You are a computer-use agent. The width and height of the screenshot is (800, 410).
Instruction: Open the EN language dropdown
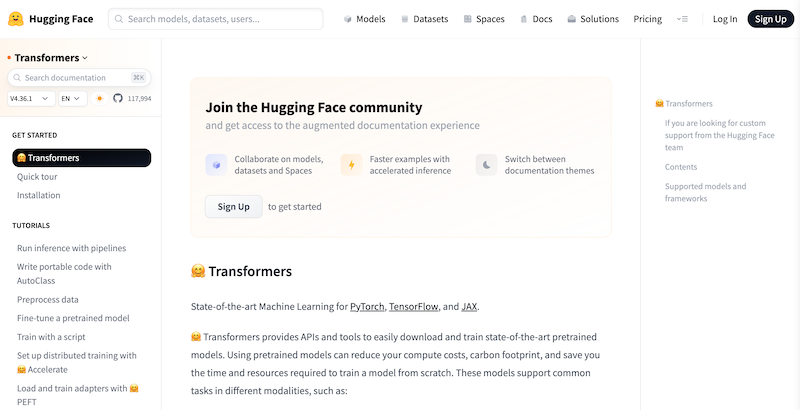click(72, 98)
